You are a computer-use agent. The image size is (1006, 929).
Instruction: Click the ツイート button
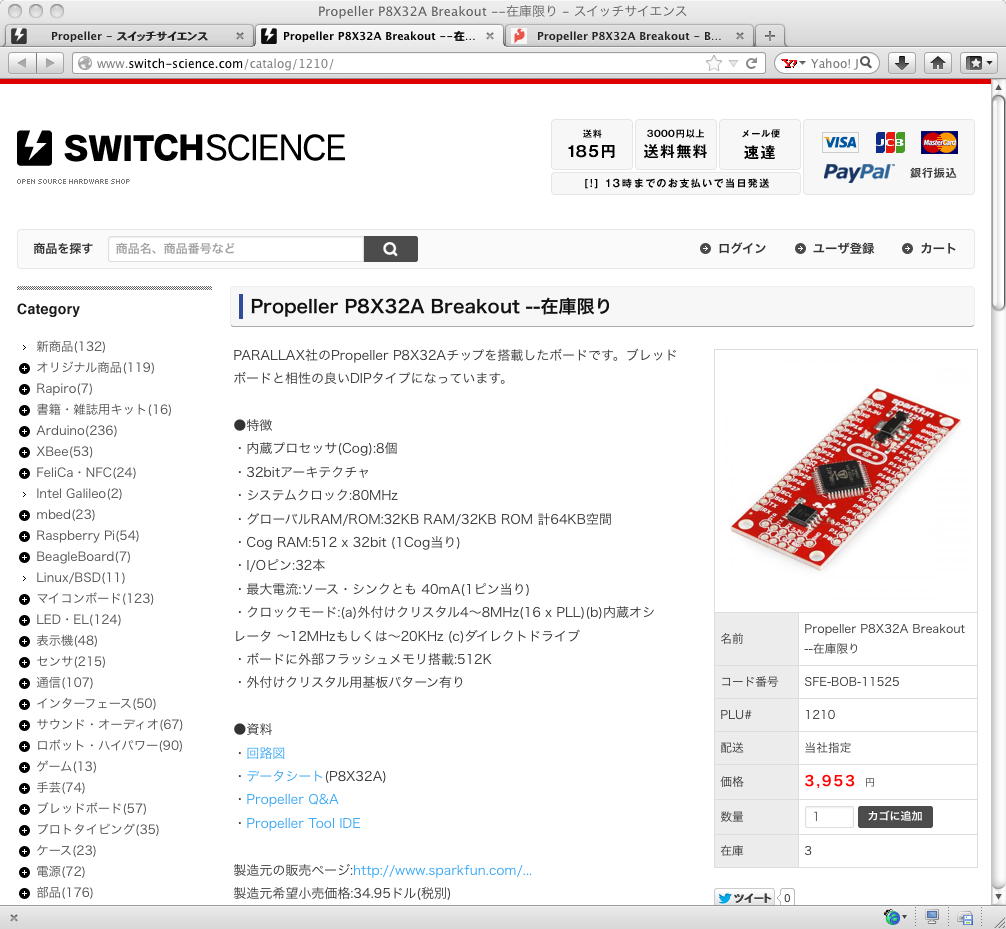click(x=744, y=898)
